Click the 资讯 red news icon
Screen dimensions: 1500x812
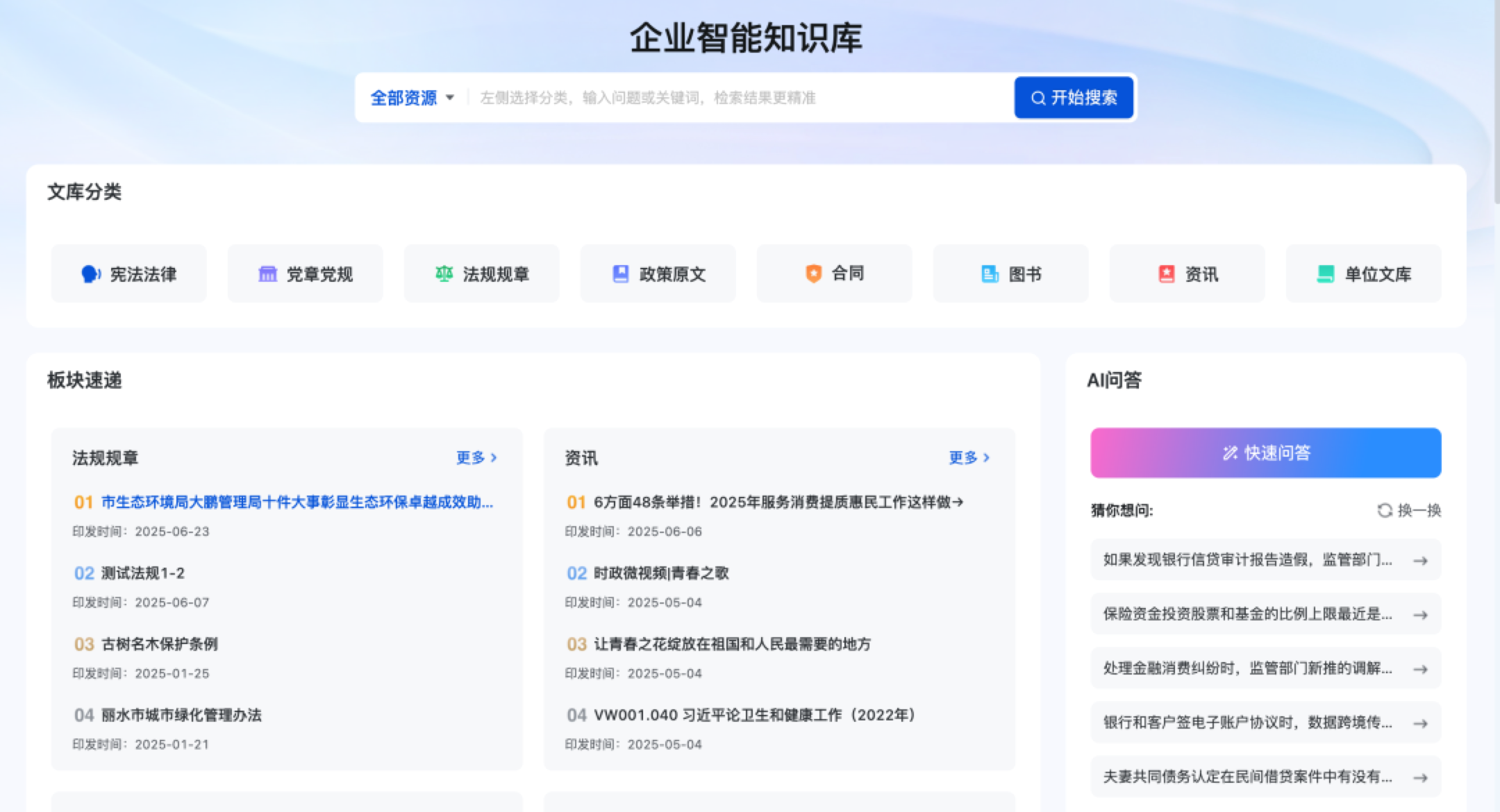pos(1166,274)
